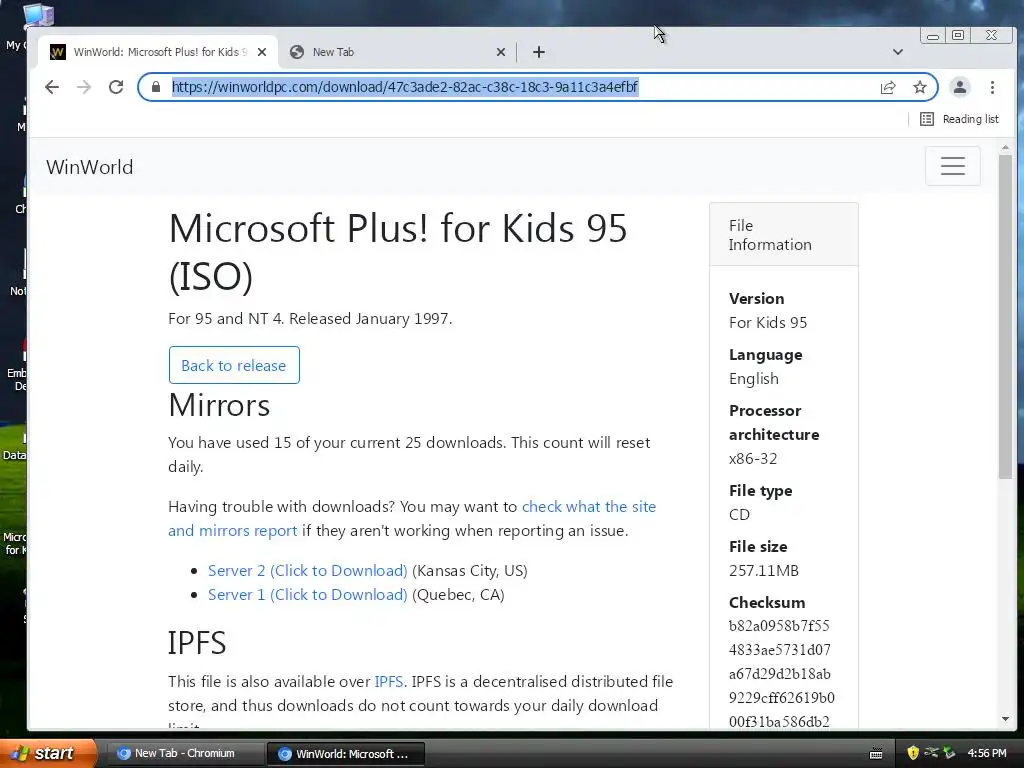Open the Reading list panel

point(959,119)
